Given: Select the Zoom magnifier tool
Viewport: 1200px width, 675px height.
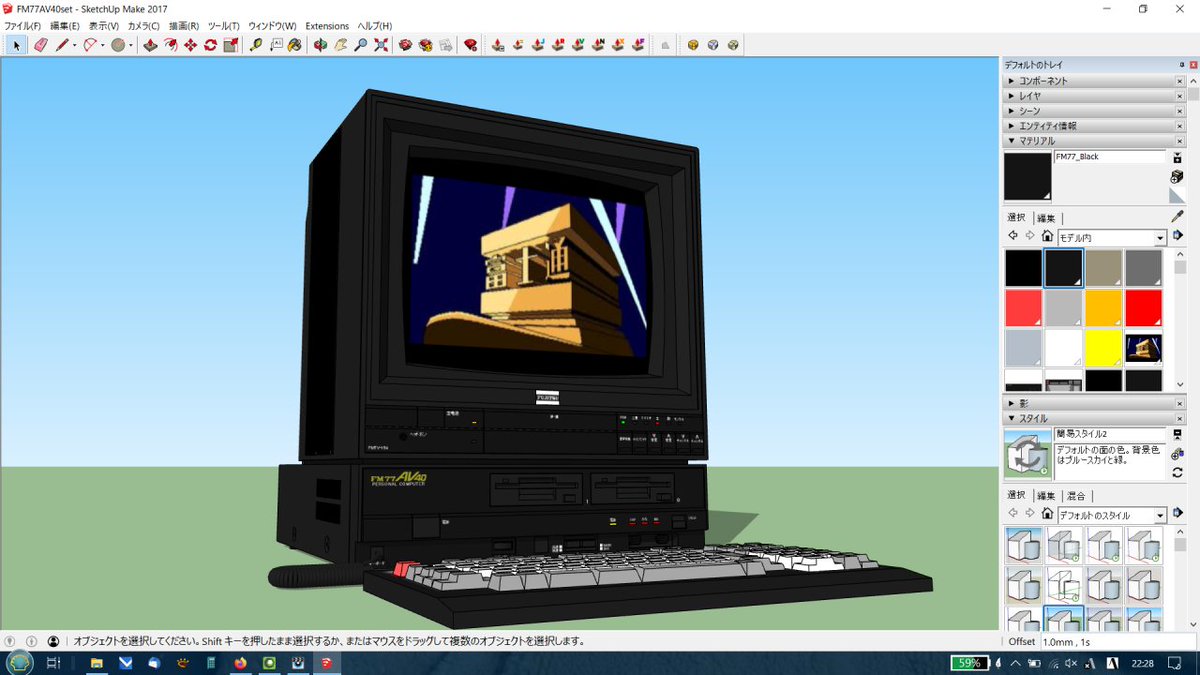Looking at the screenshot, I should 360,44.
